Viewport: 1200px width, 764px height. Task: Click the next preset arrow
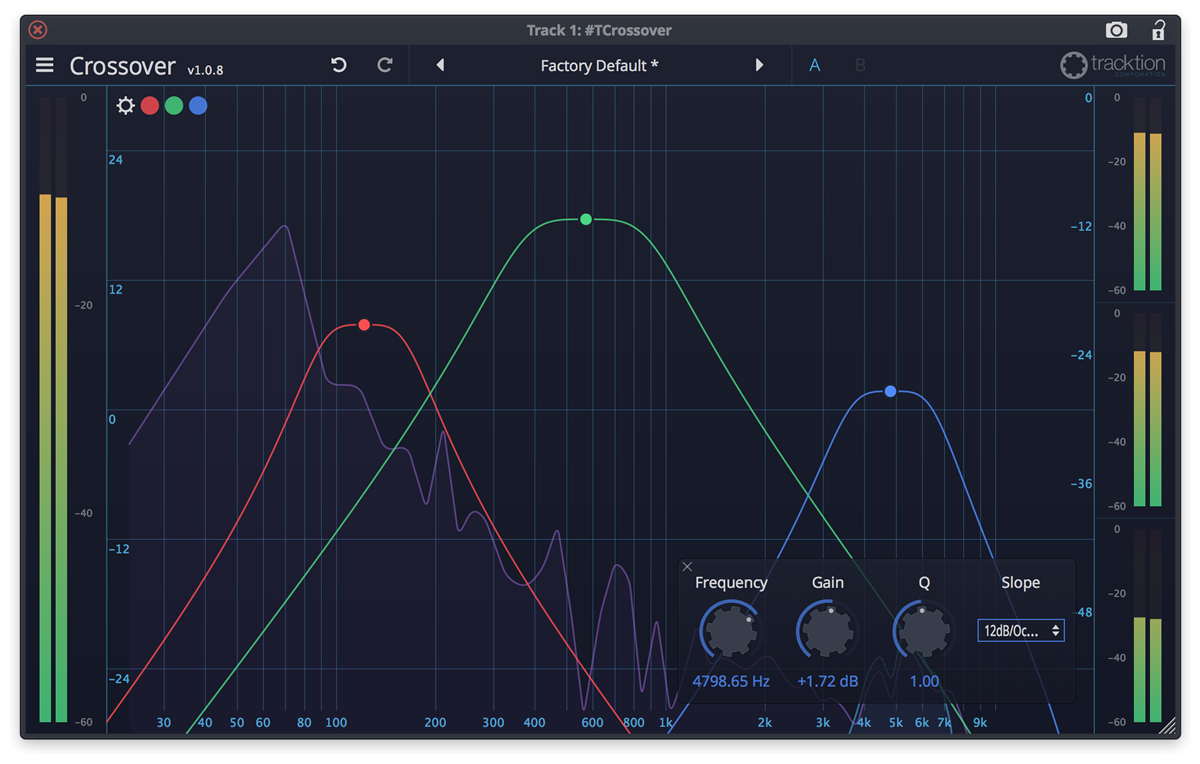(759, 64)
